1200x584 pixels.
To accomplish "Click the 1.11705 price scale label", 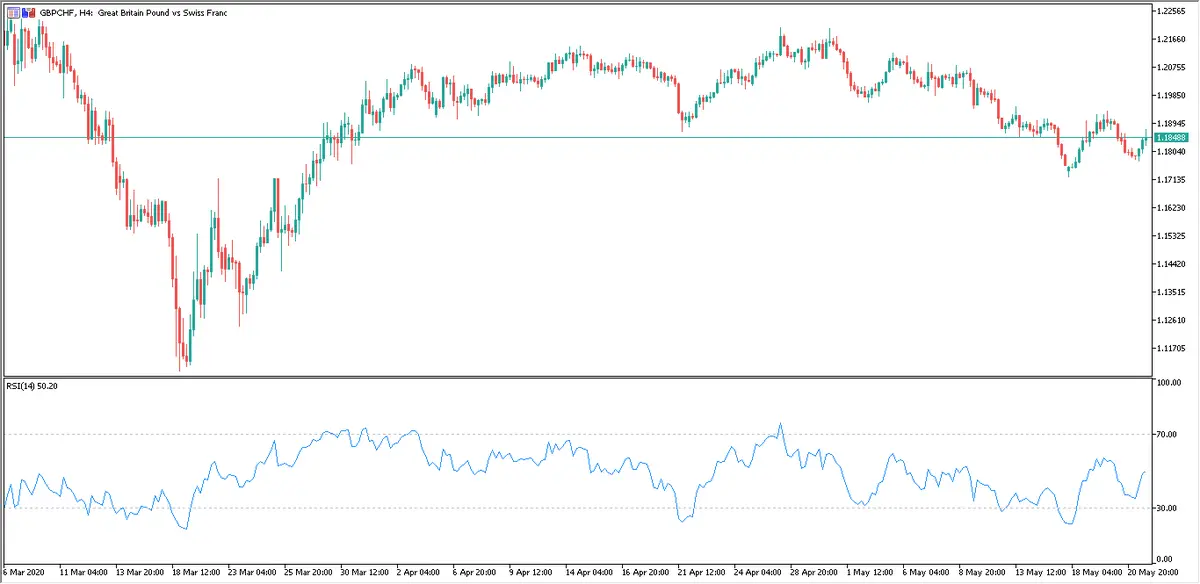I will click(1170, 348).
